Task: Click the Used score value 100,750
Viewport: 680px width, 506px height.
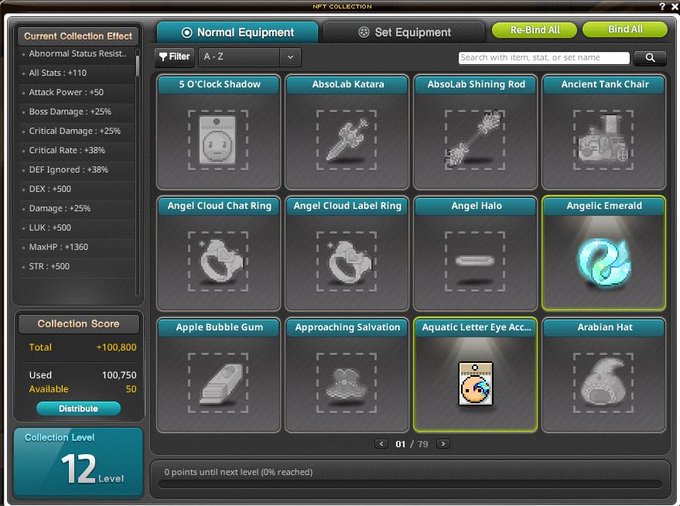Action: click(119, 375)
